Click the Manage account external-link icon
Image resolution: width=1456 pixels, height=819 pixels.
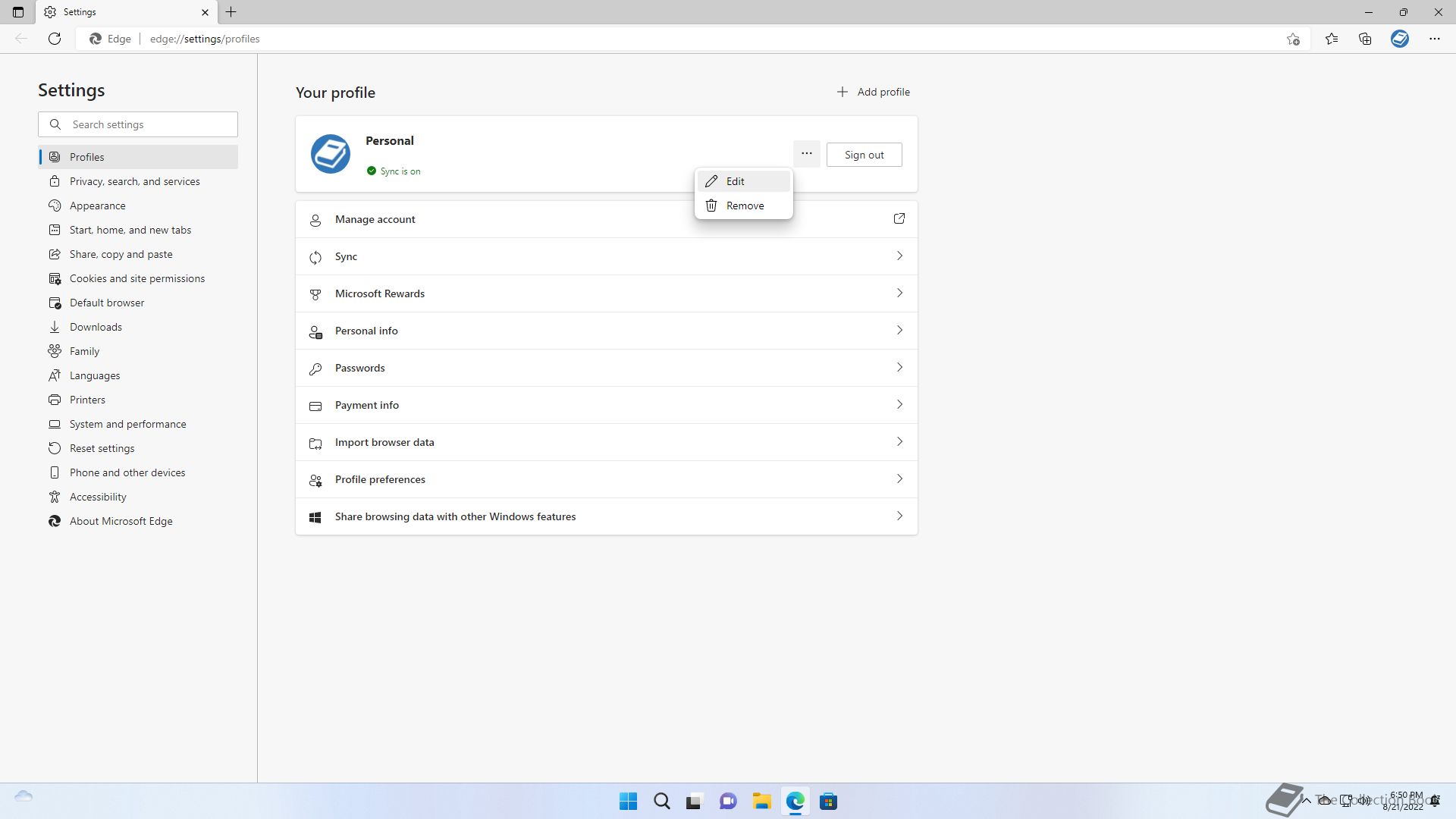tap(899, 218)
